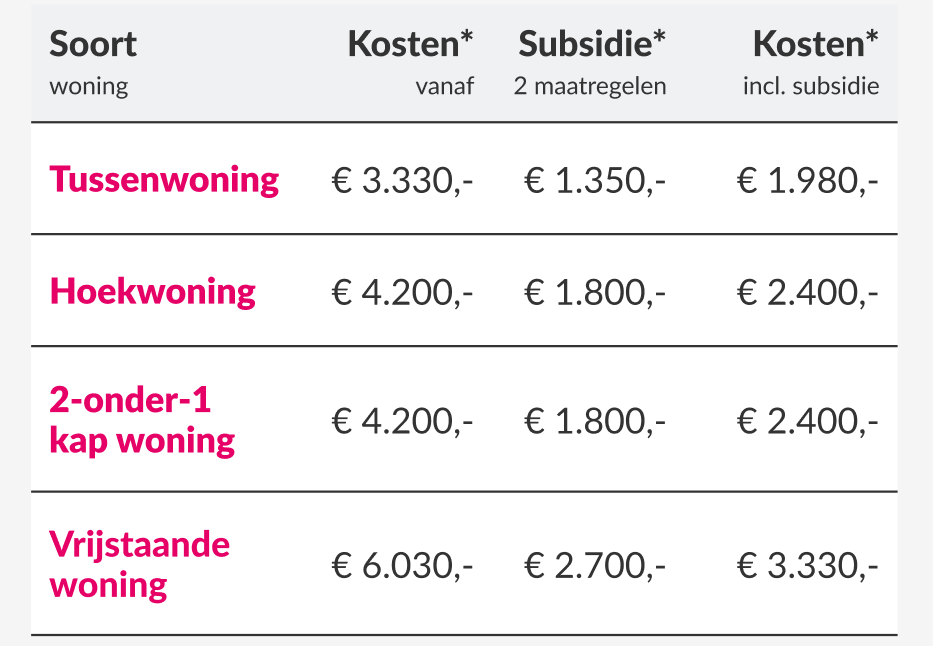Click the Kosten vanaf column header
This screenshot has width=933, height=646.
411,63
